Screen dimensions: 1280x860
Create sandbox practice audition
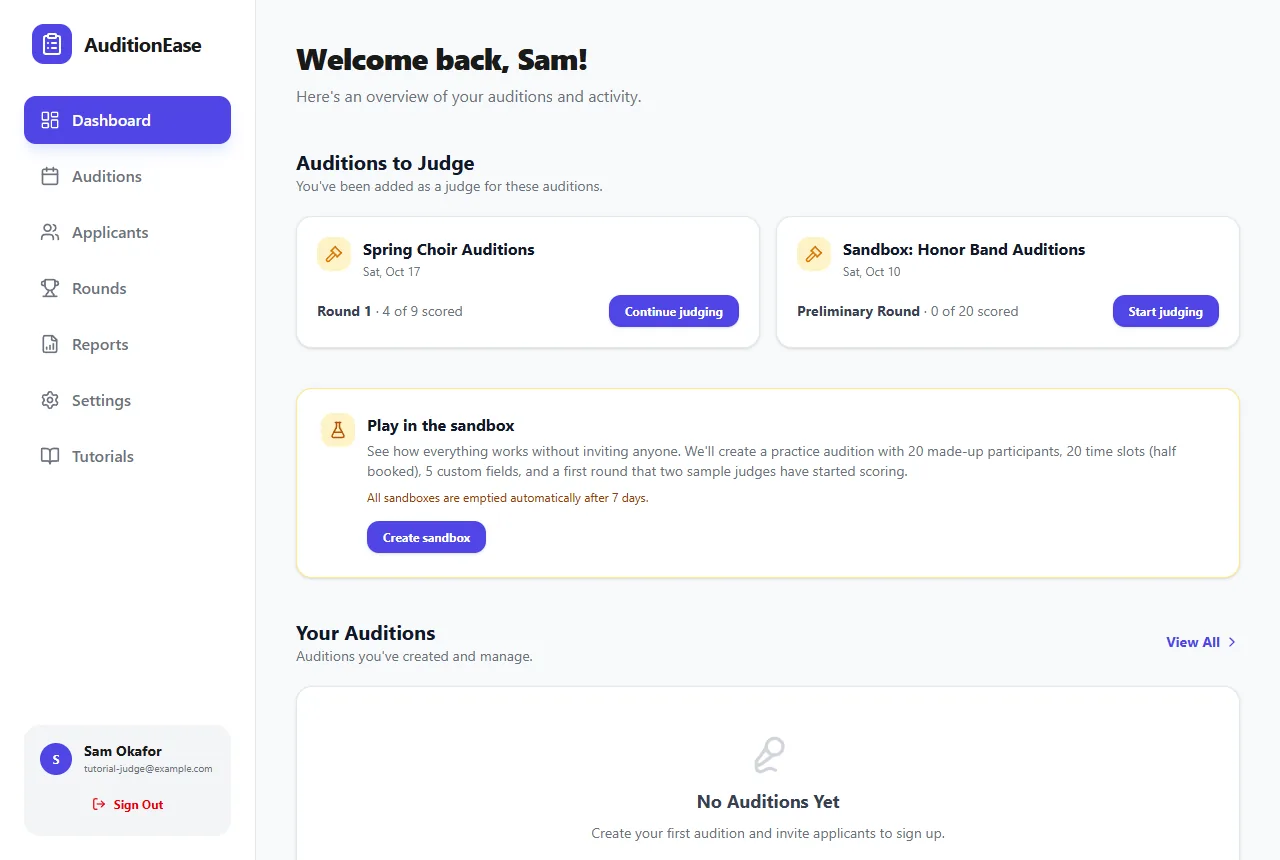[x=426, y=537]
